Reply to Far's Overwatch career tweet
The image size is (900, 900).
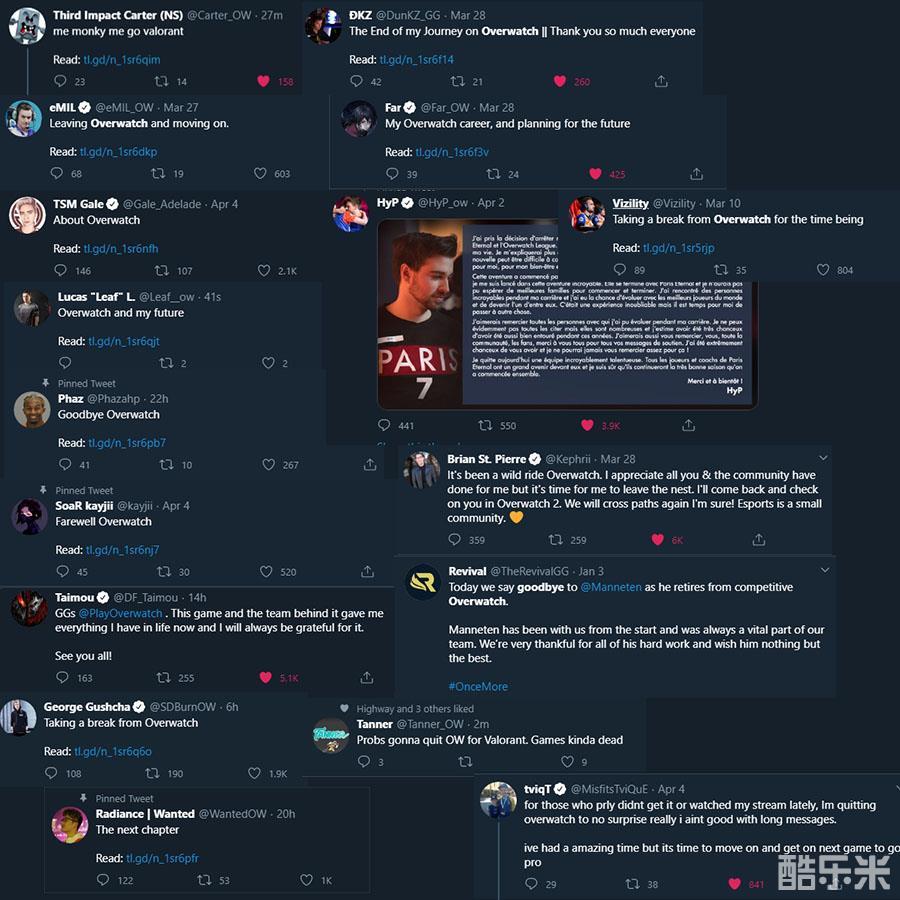pyautogui.click(x=392, y=173)
